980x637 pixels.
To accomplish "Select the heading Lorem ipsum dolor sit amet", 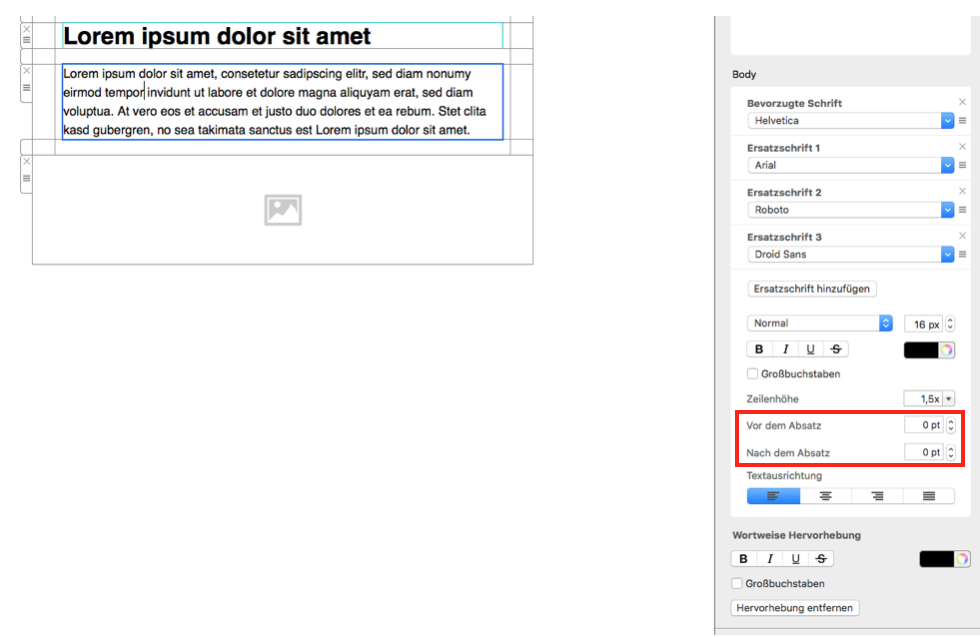I will [217, 36].
